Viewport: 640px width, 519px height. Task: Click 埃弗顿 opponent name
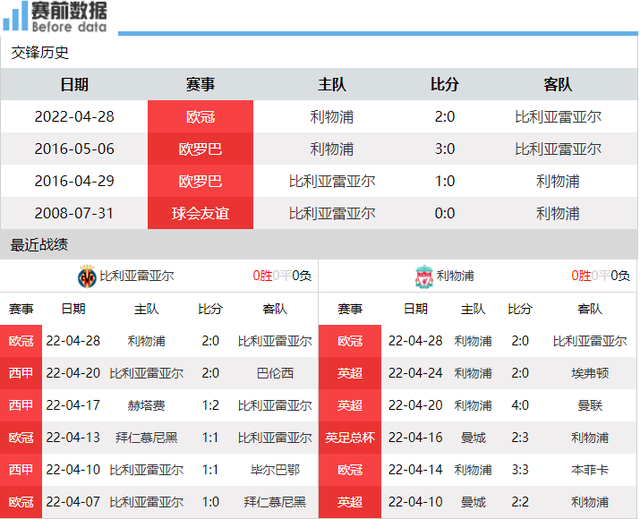coord(590,373)
